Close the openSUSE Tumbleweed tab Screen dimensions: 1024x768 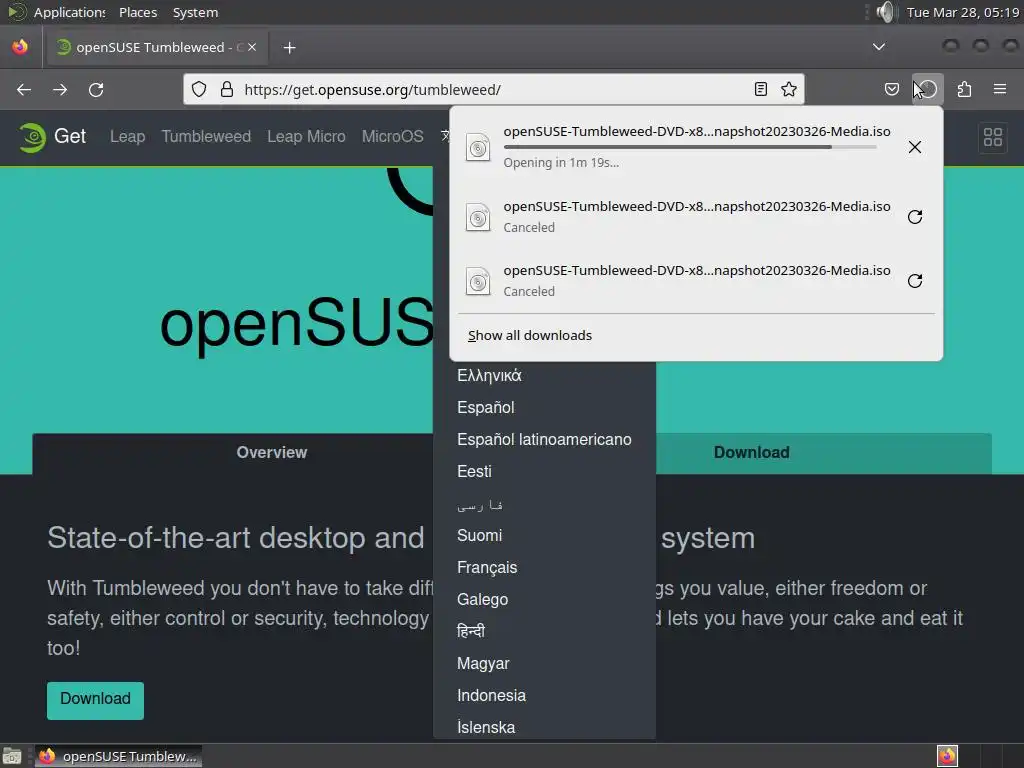[252, 47]
